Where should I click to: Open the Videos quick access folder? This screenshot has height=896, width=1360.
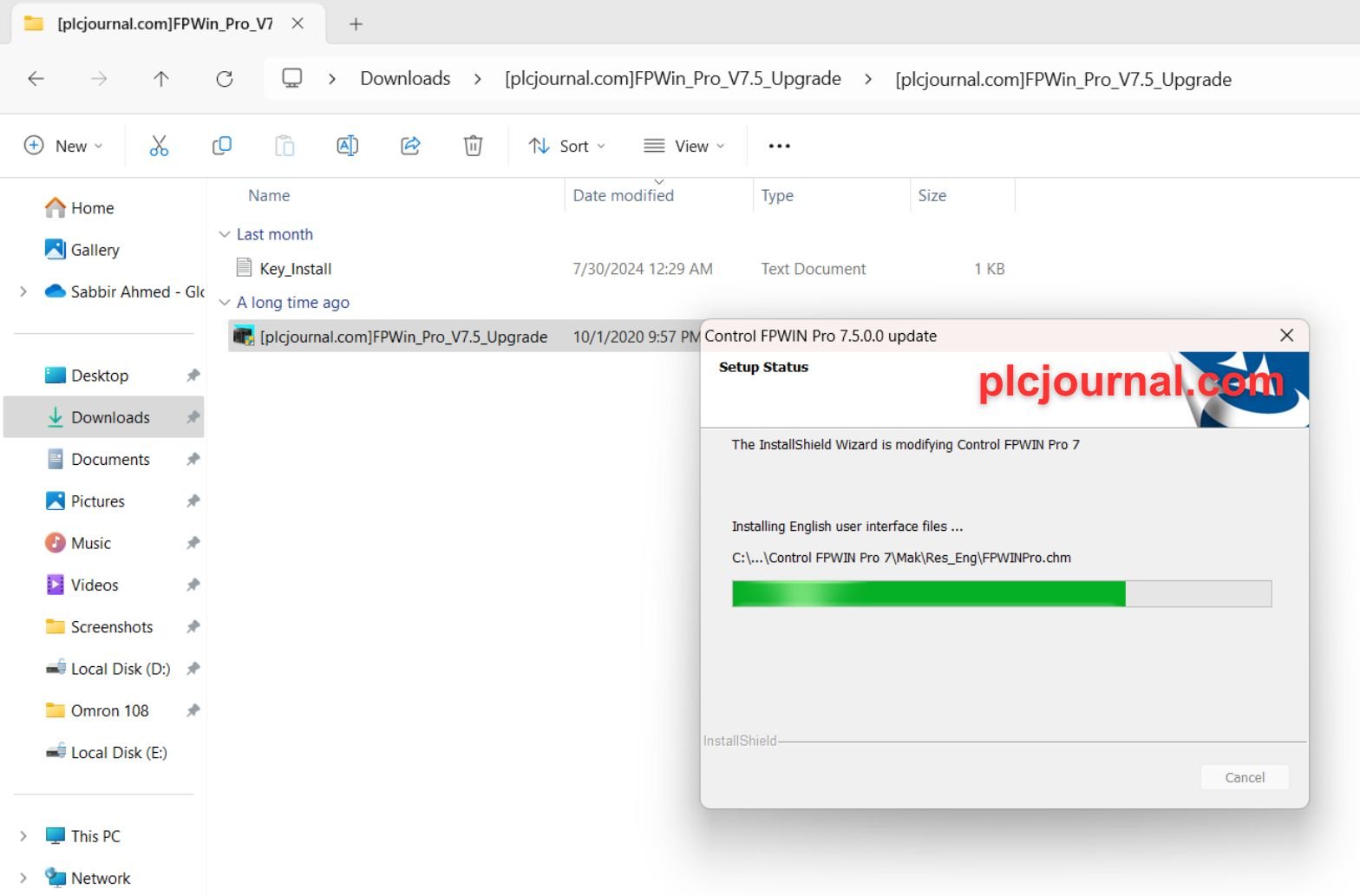82,585
